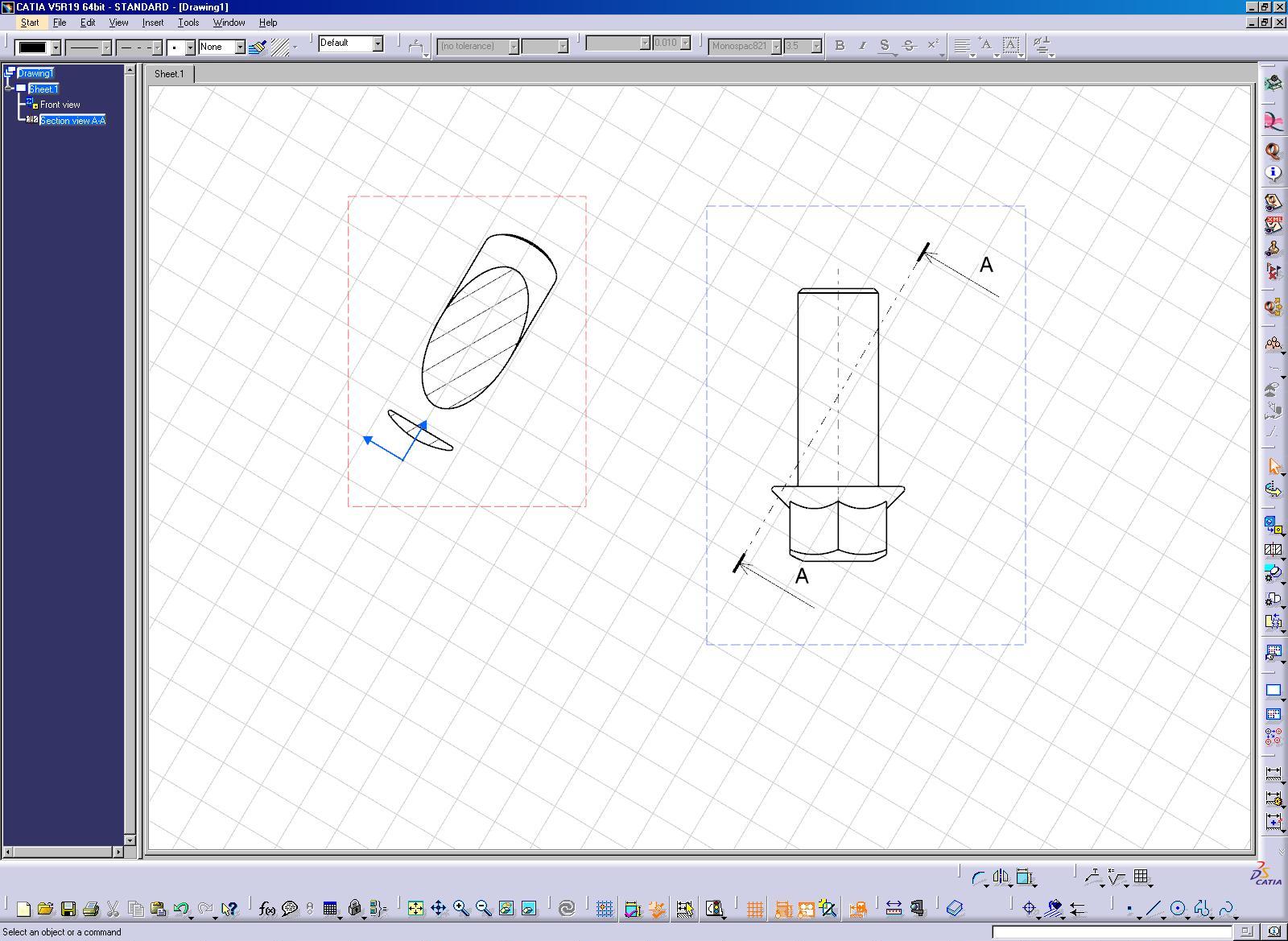Click the Offset Section View icon

coord(1273,550)
